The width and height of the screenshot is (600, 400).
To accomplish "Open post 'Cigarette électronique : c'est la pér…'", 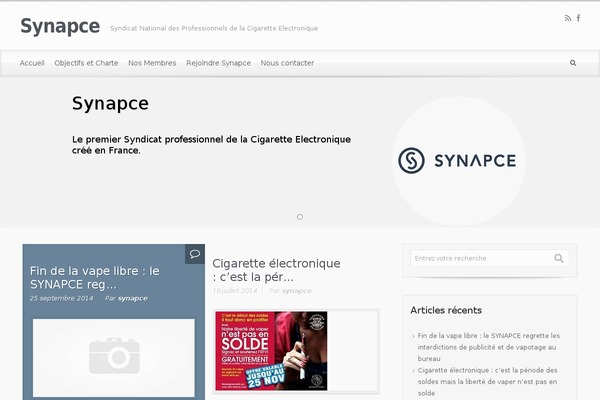I will [x=276, y=270].
